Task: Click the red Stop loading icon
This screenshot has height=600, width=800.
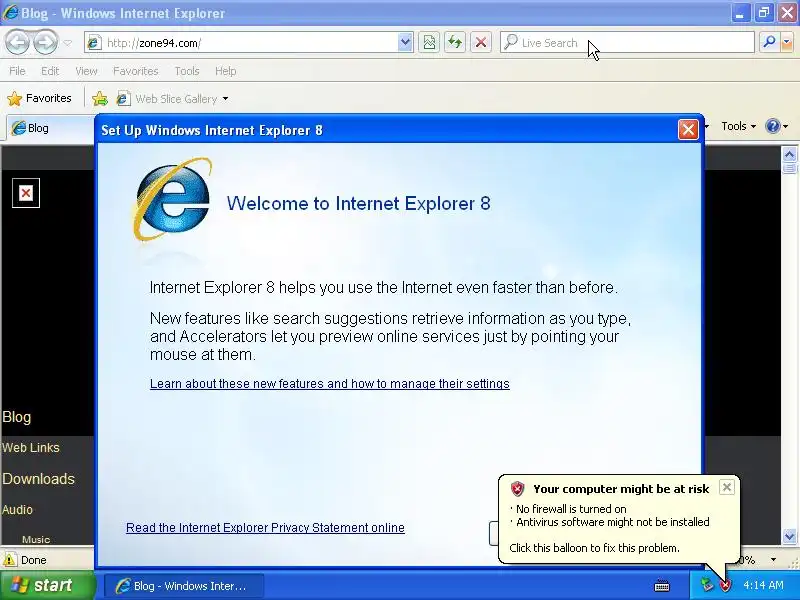Action: coord(481,43)
